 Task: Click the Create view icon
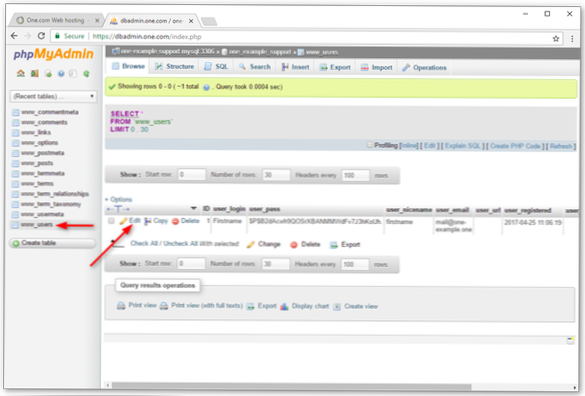point(337,307)
